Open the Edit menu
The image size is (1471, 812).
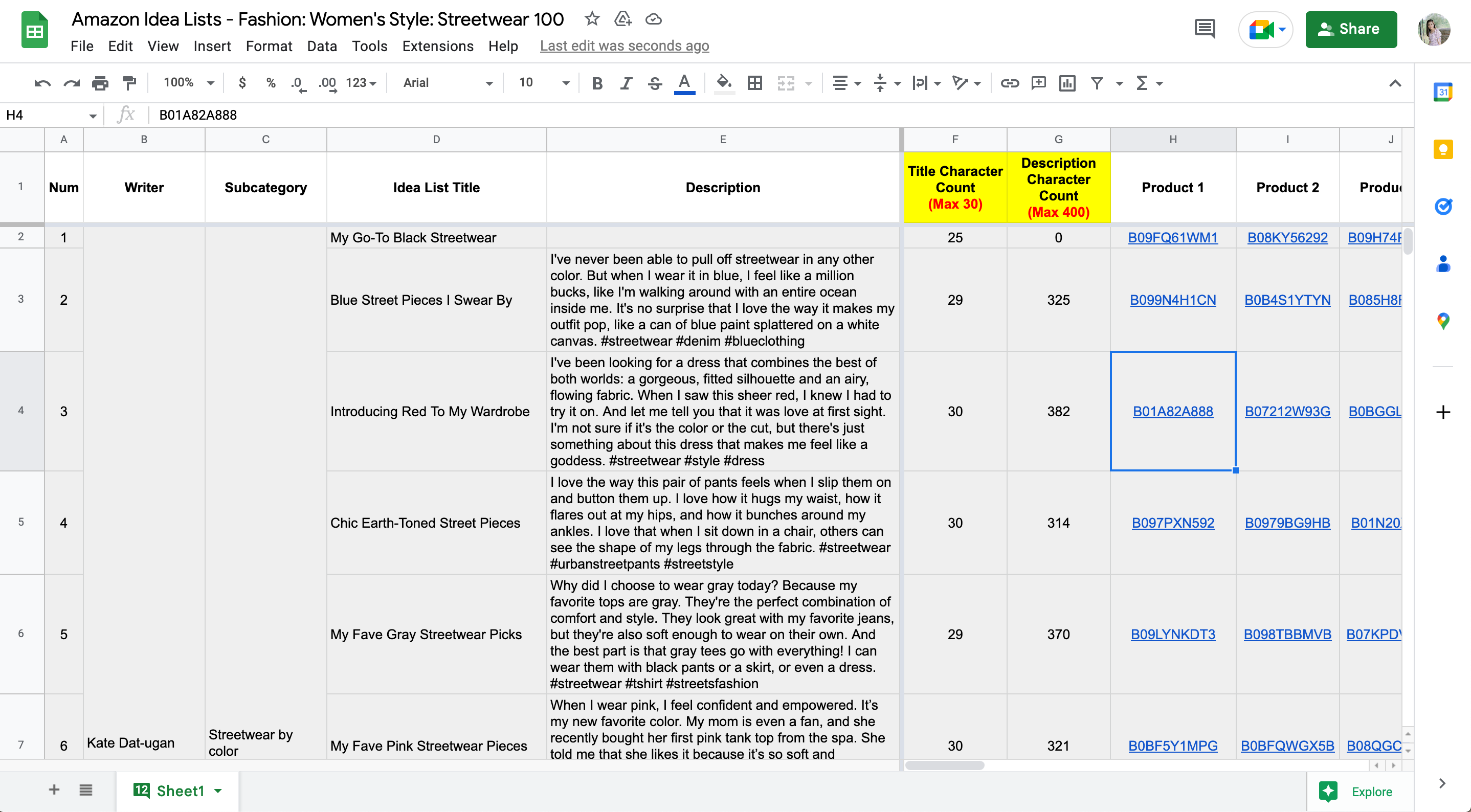coord(120,46)
